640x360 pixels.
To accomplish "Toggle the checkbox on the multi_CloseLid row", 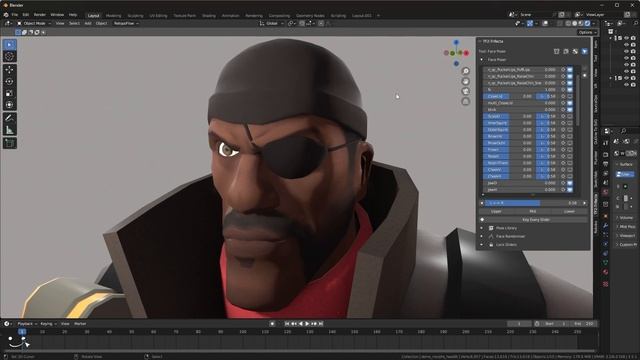I will pyautogui.click(x=570, y=103).
